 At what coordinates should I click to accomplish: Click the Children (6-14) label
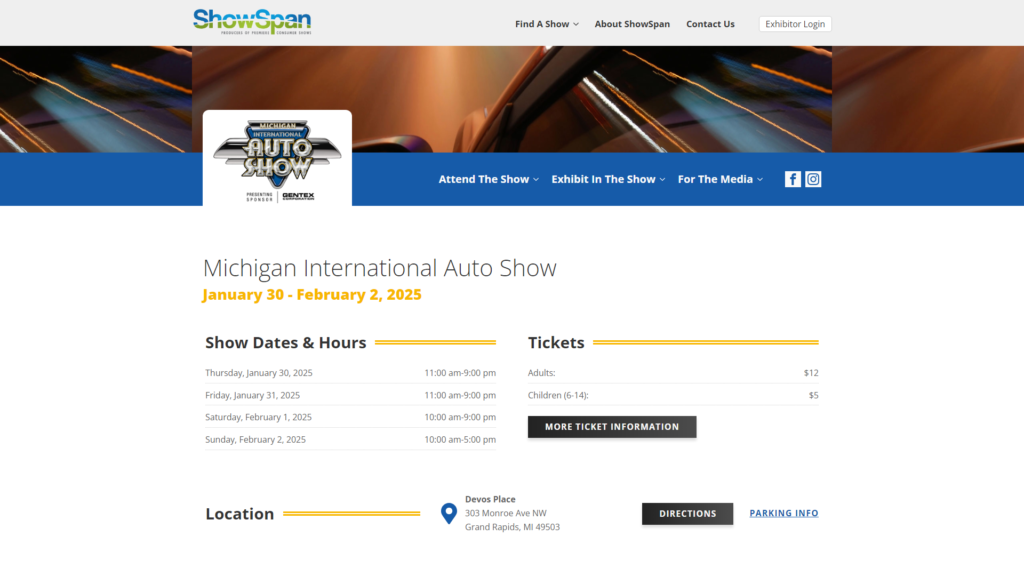click(558, 395)
